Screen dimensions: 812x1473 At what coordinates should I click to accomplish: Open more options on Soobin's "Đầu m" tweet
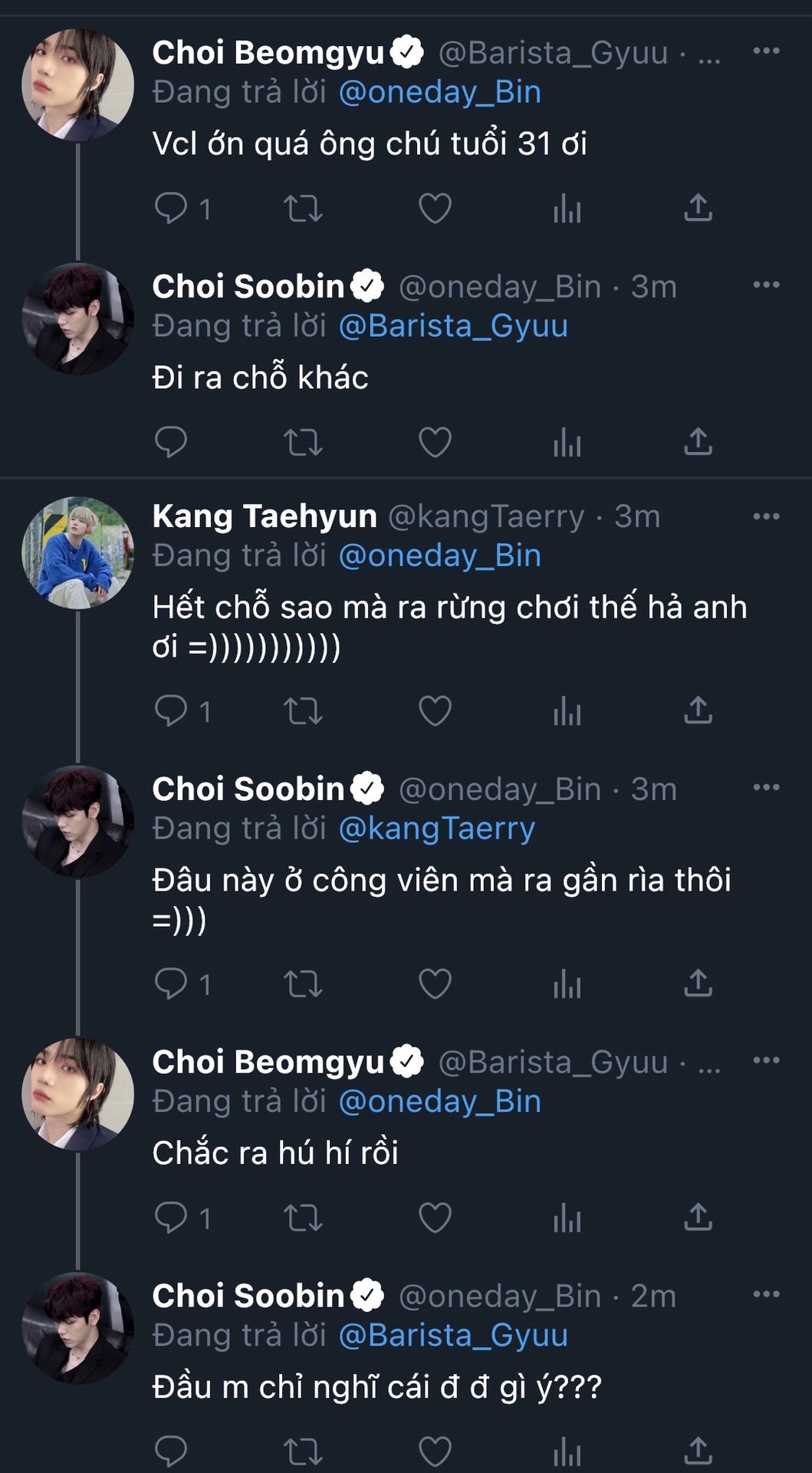point(766,1295)
